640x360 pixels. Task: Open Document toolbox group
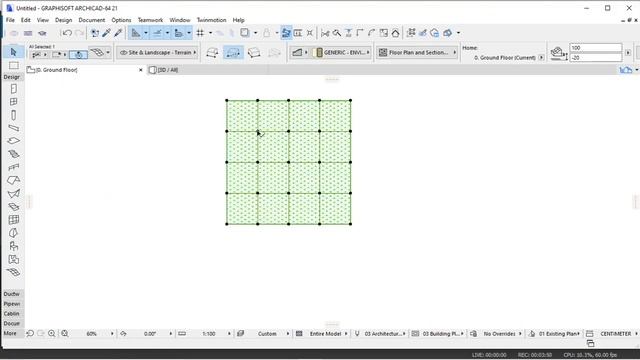(12, 324)
